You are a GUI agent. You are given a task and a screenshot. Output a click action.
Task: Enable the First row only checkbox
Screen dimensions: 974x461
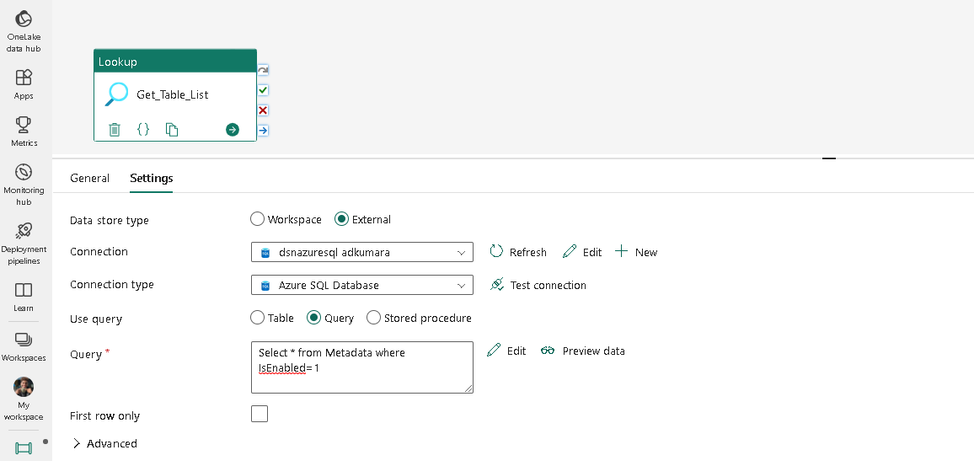(260, 414)
